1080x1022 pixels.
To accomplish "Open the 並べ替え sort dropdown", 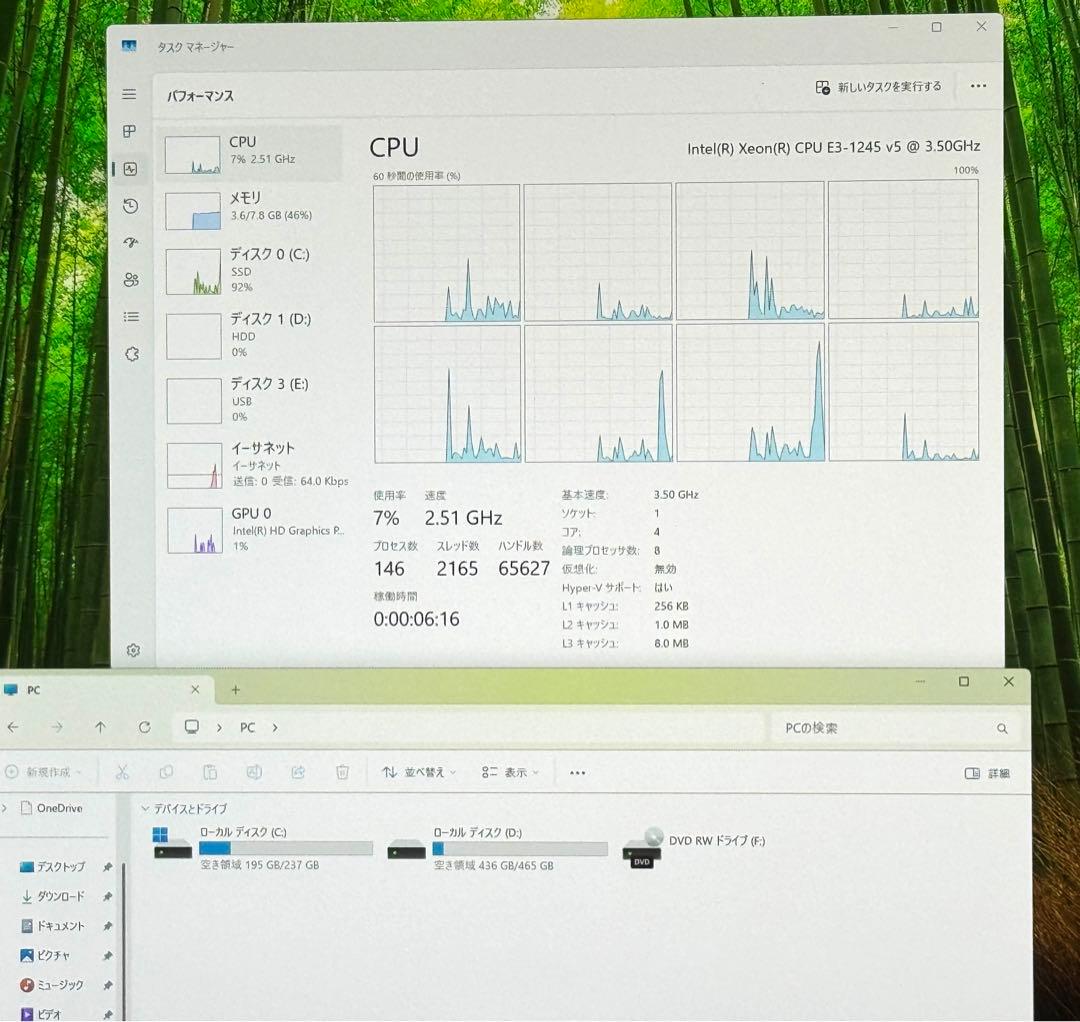I will click(419, 772).
